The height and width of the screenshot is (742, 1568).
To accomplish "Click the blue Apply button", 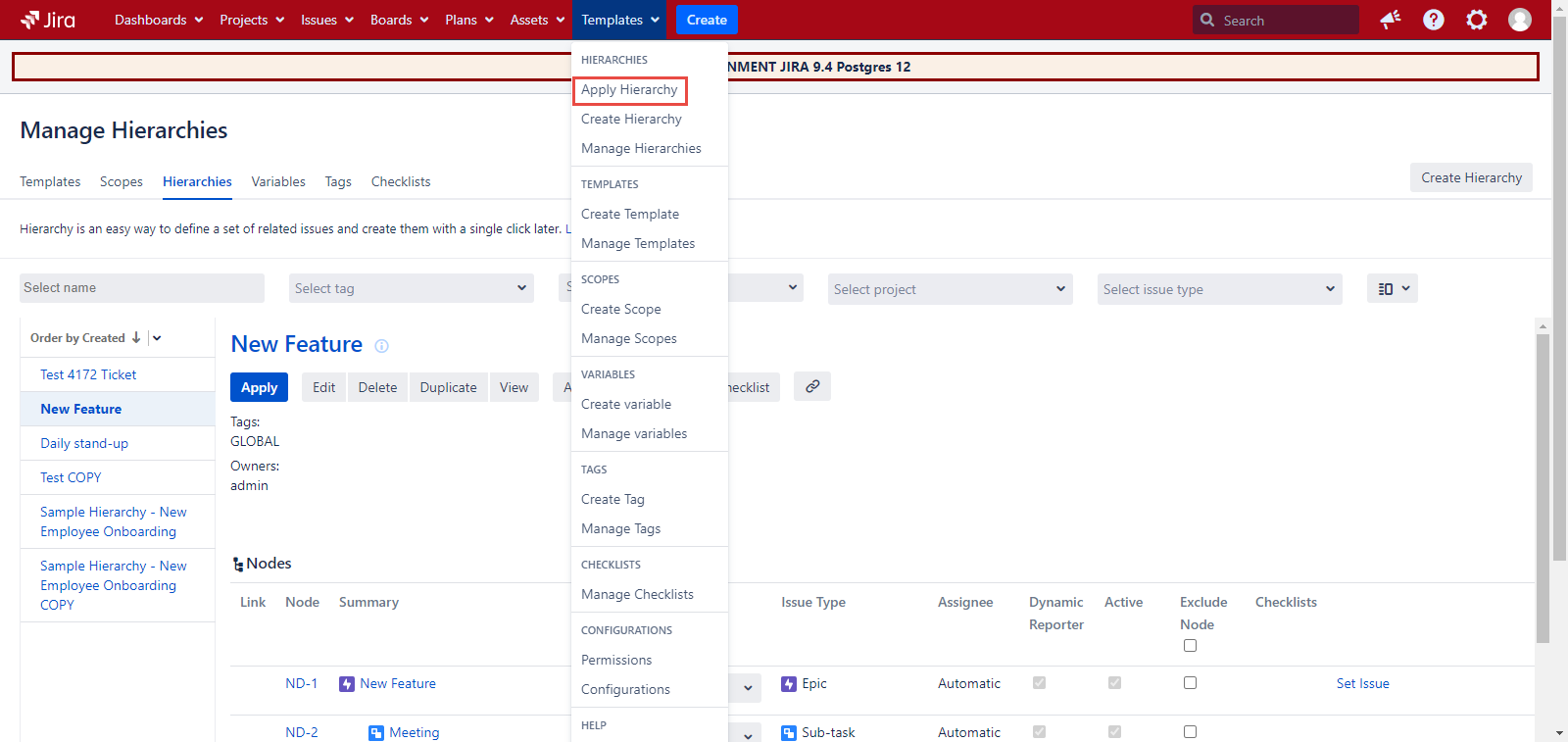I will coord(259,387).
